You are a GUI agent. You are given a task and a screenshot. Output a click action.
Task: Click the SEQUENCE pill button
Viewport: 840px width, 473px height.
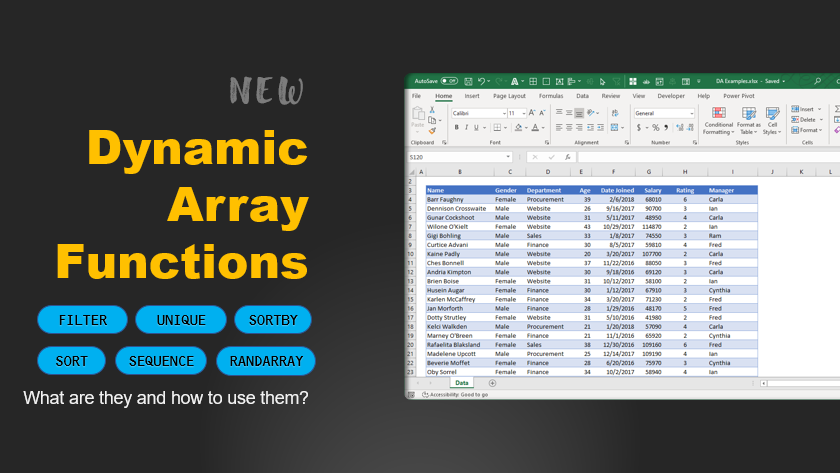[x=161, y=361]
